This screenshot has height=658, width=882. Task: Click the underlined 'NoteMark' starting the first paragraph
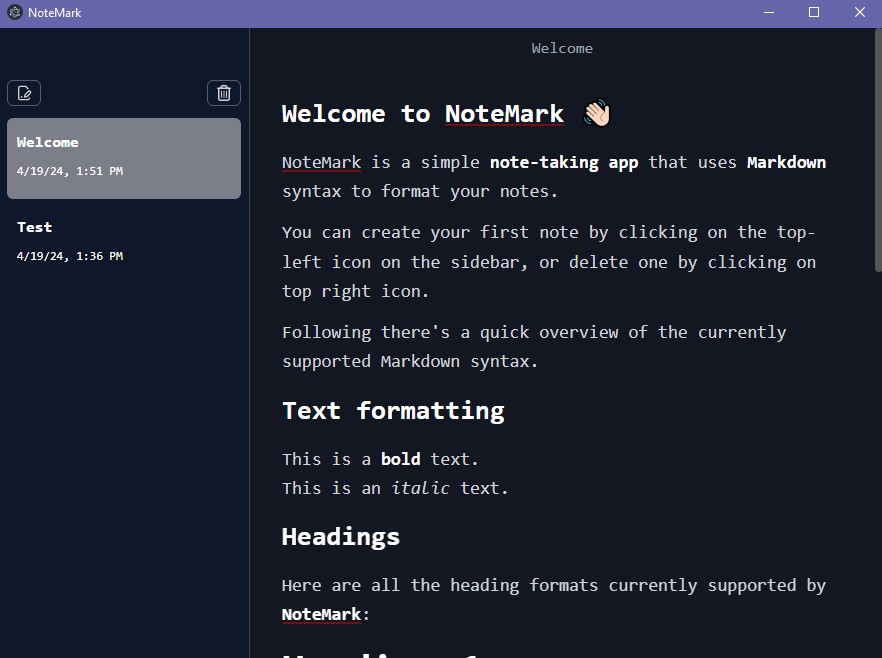[321, 162]
